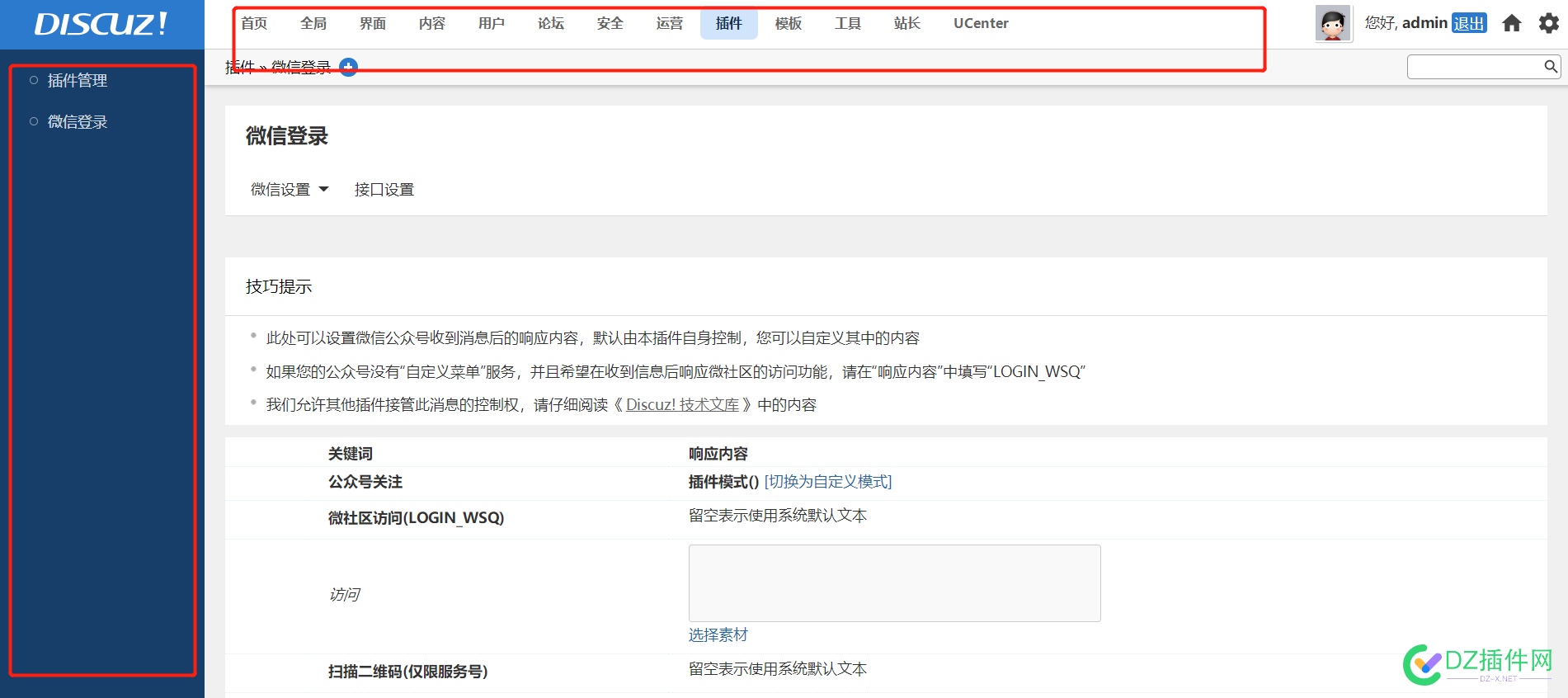Click the home icon in the header
Screen dimensions: 1568x698
pos(1511,23)
